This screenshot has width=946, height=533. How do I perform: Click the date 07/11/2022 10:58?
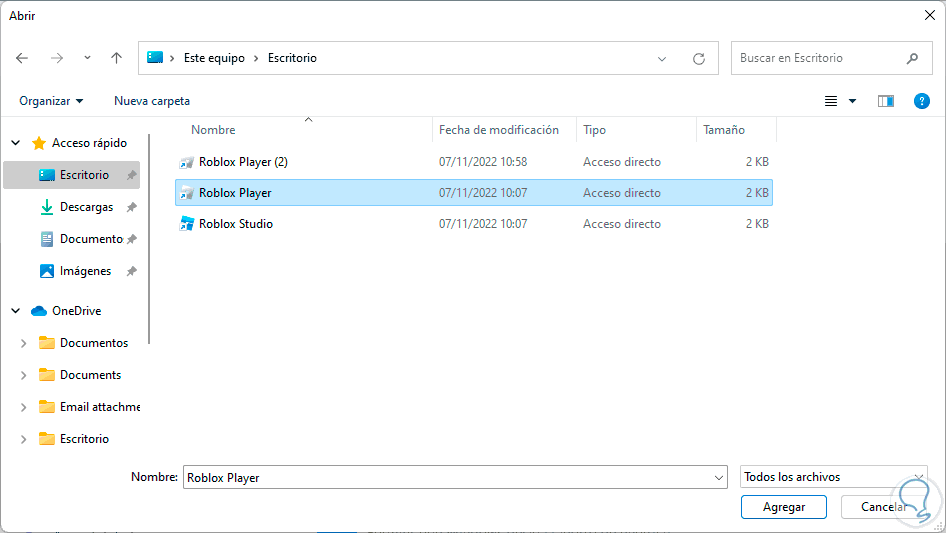483,162
